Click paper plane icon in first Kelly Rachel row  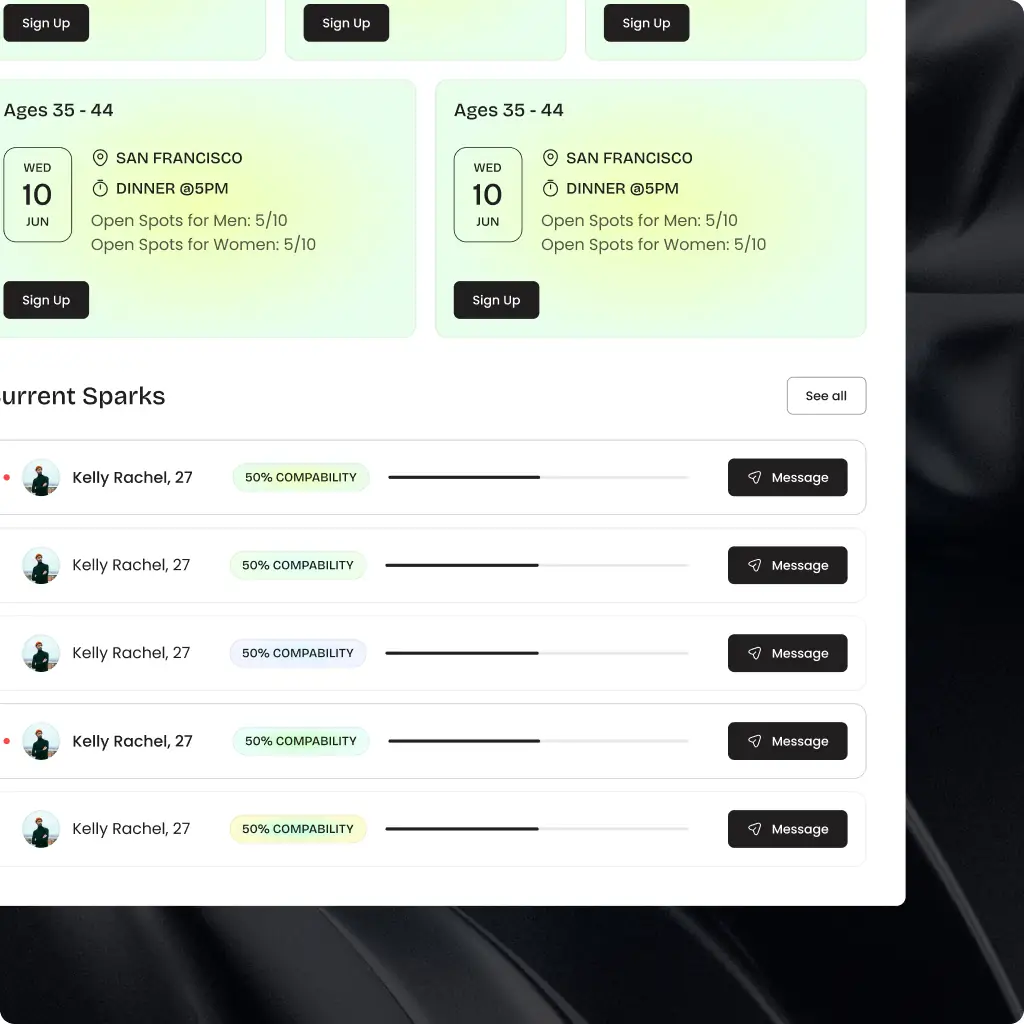(754, 477)
